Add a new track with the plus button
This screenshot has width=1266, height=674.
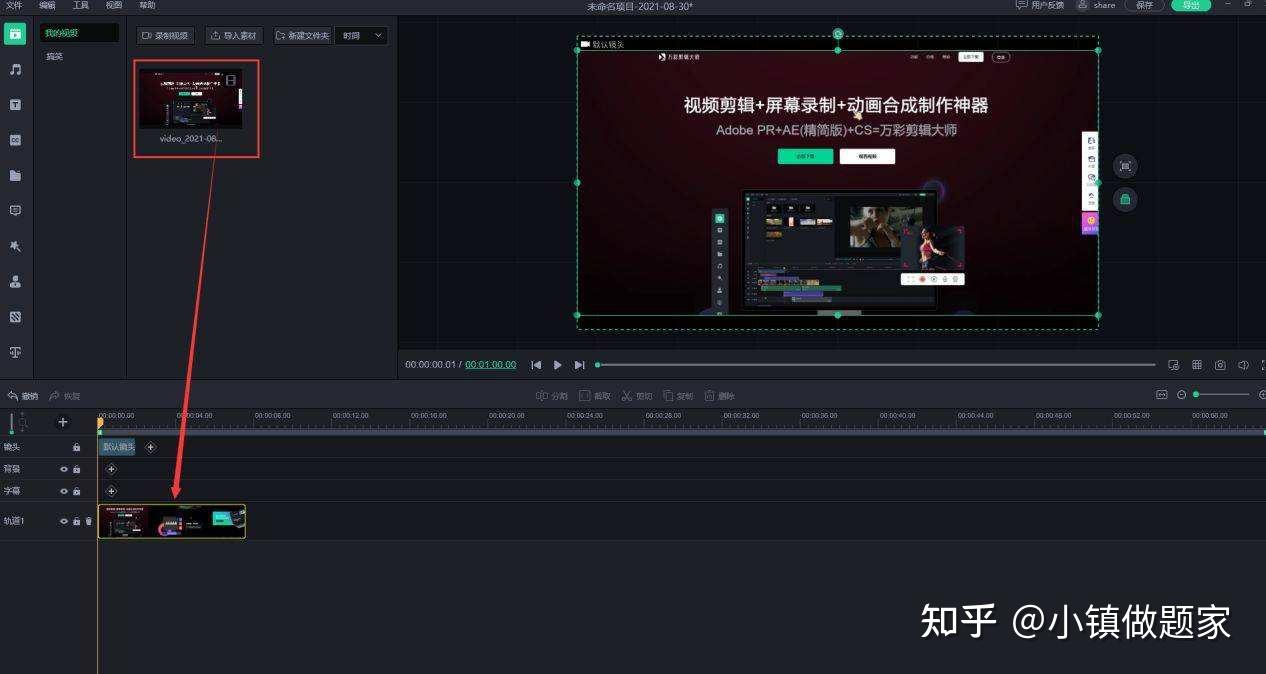tap(63, 422)
